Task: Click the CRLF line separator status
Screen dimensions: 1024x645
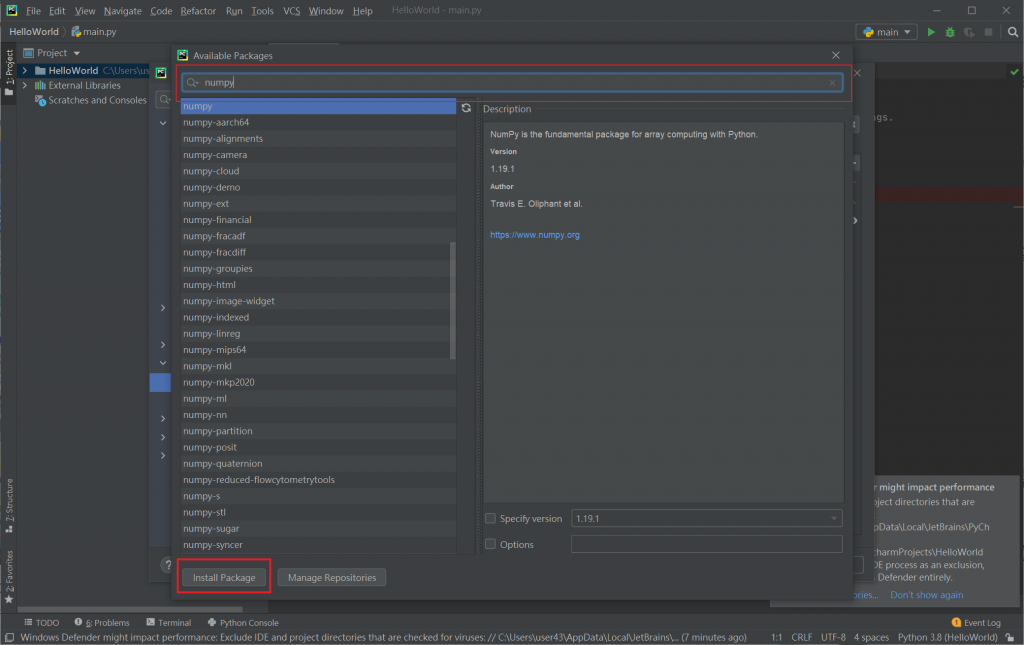Action: (x=802, y=637)
